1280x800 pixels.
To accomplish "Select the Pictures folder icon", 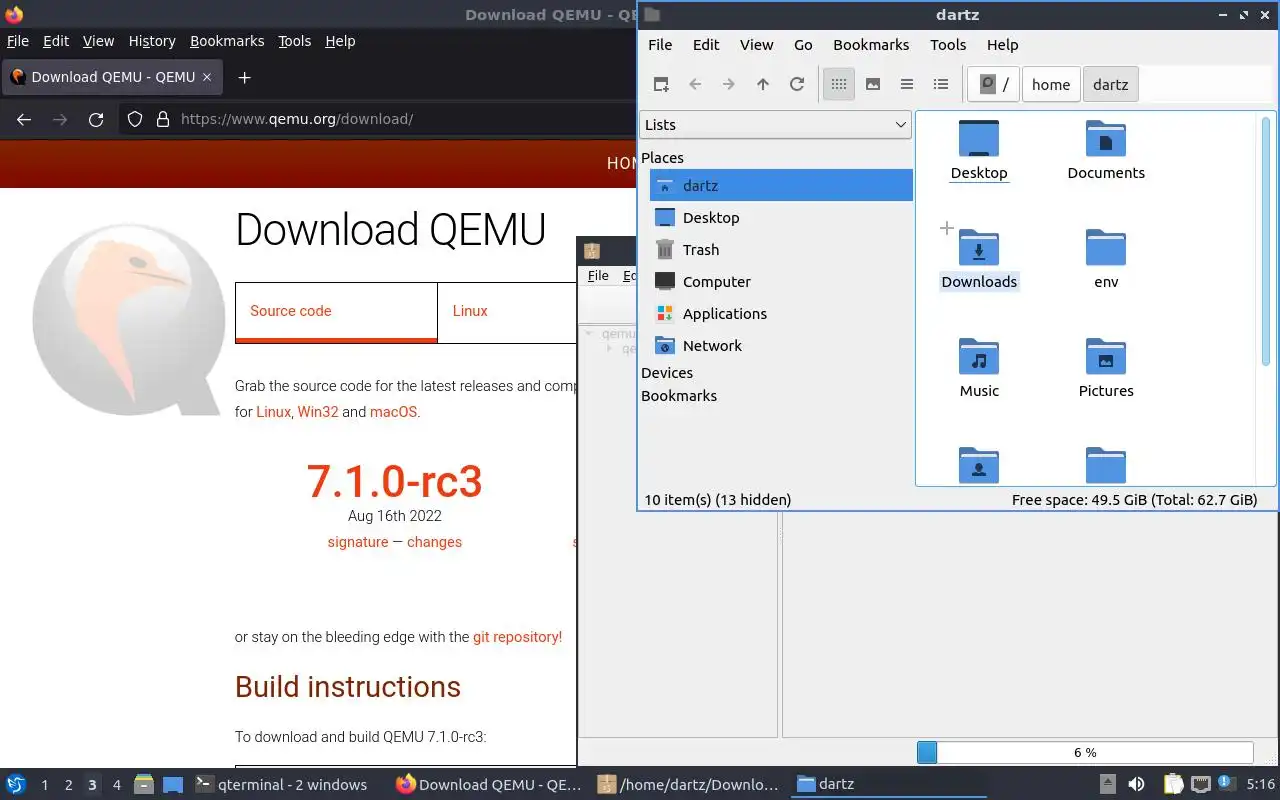I will point(1106,357).
